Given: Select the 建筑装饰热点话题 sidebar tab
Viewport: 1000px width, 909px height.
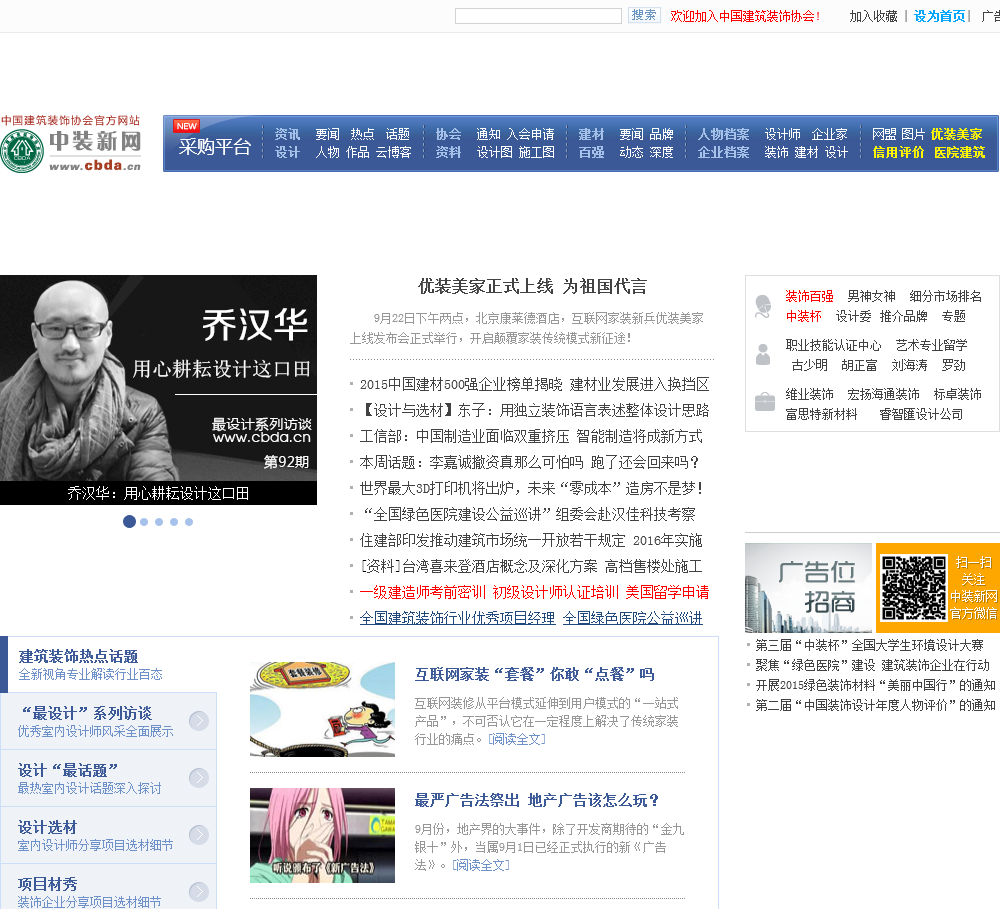Looking at the screenshot, I should click(x=108, y=664).
